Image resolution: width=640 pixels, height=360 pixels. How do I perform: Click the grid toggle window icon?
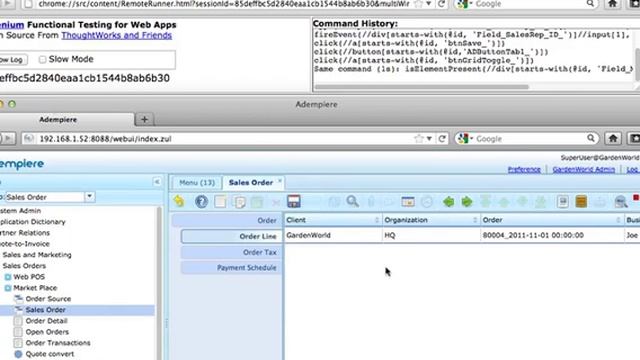pos(408,202)
